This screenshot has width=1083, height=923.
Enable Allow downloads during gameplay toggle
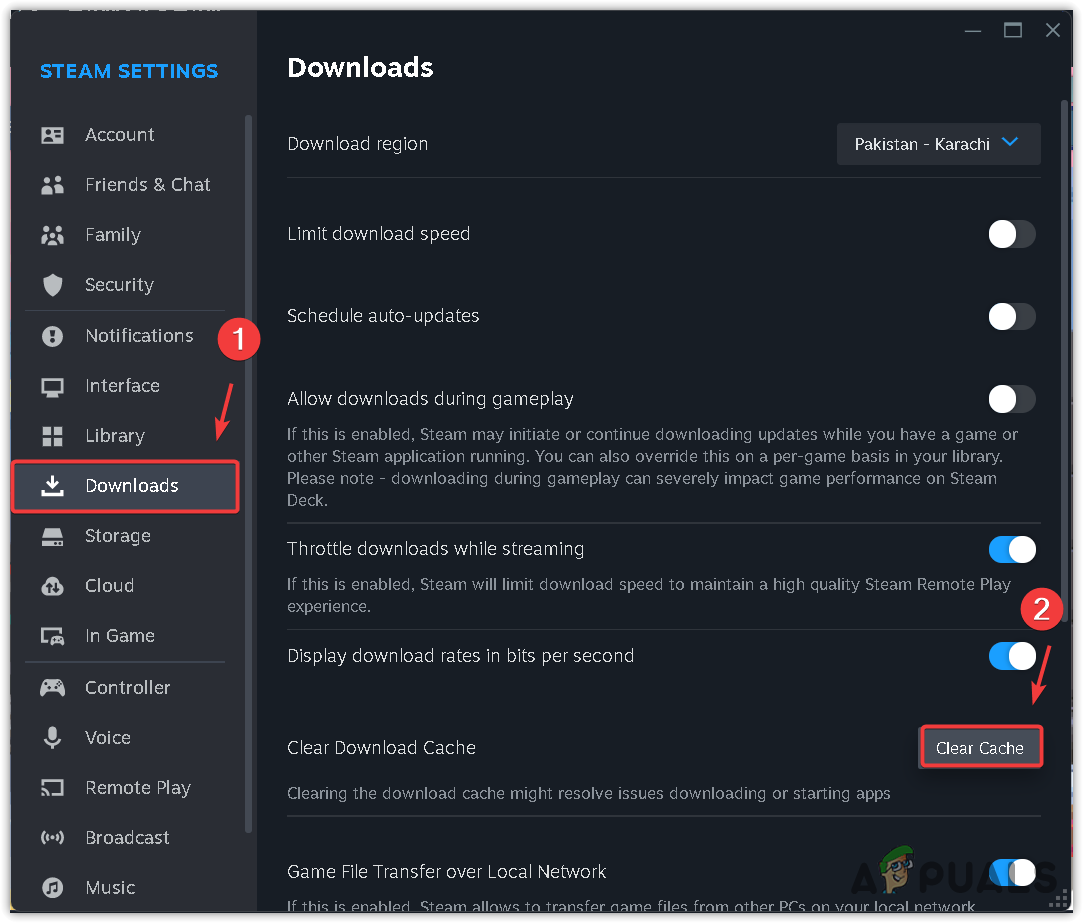pyautogui.click(x=1011, y=399)
